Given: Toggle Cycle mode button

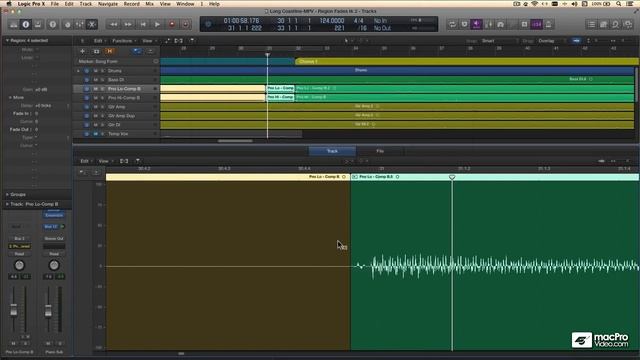Looking at the screenshot, I should tap(452, 24).
